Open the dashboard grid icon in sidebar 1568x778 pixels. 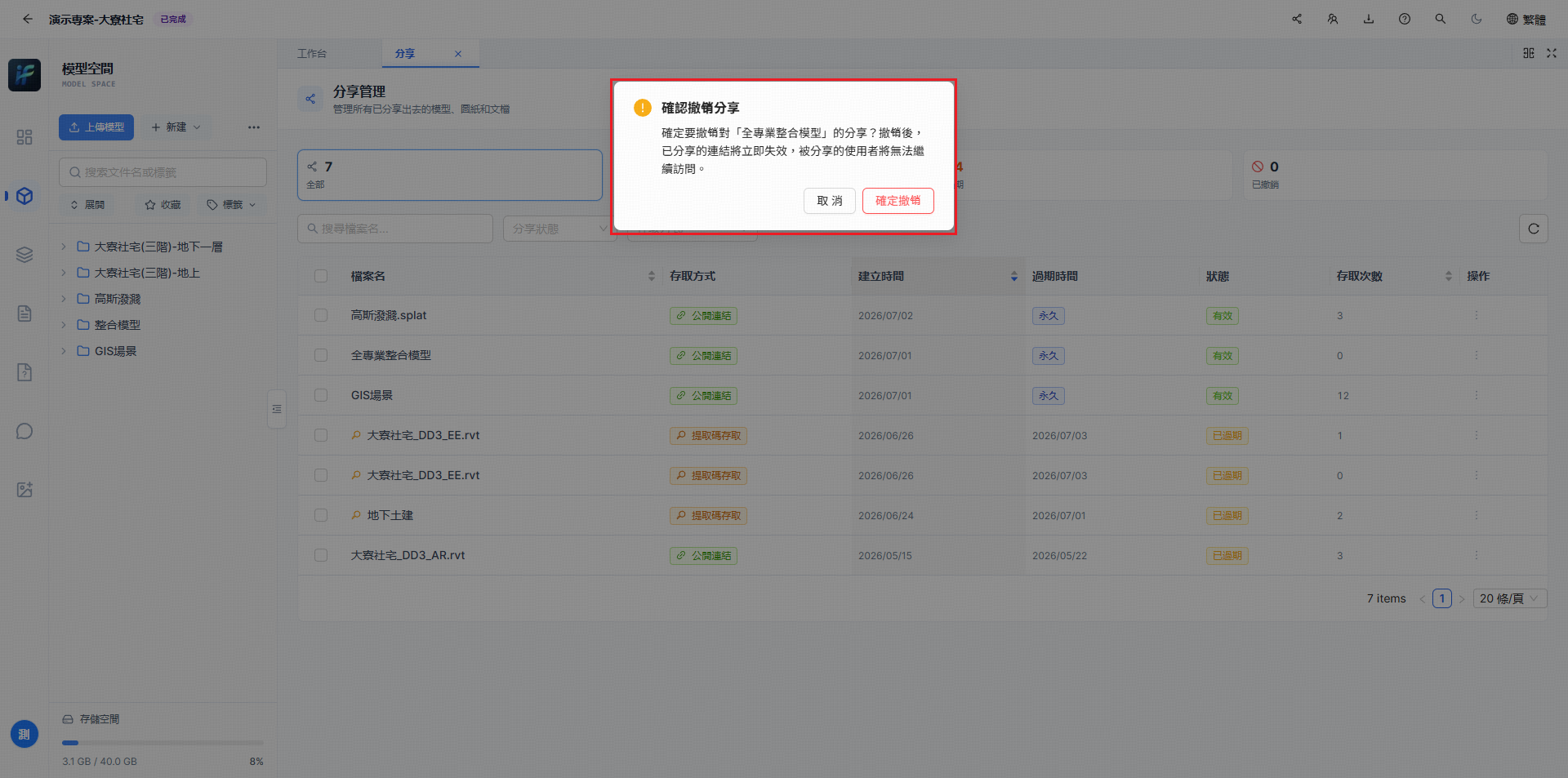pyautogui.click(x=24, y=137)
